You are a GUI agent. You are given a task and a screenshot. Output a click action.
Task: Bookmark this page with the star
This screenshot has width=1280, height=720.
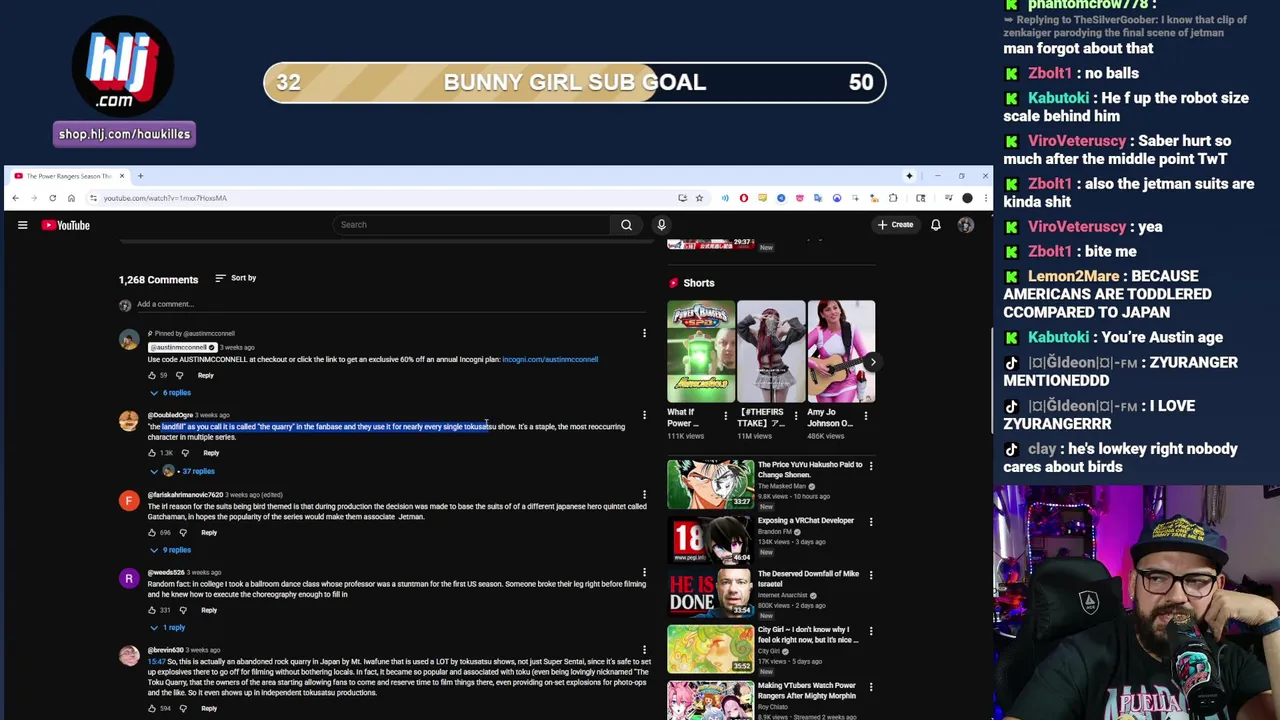pos(699,198)
